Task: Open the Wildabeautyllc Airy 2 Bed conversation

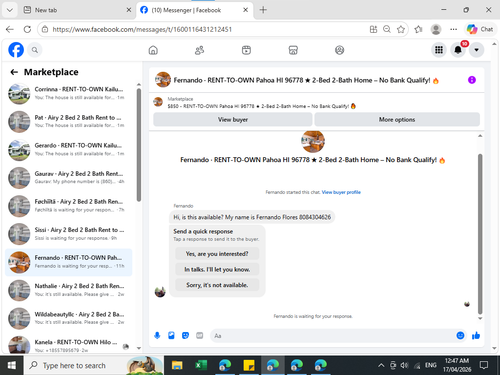Action: coord(68,318)
